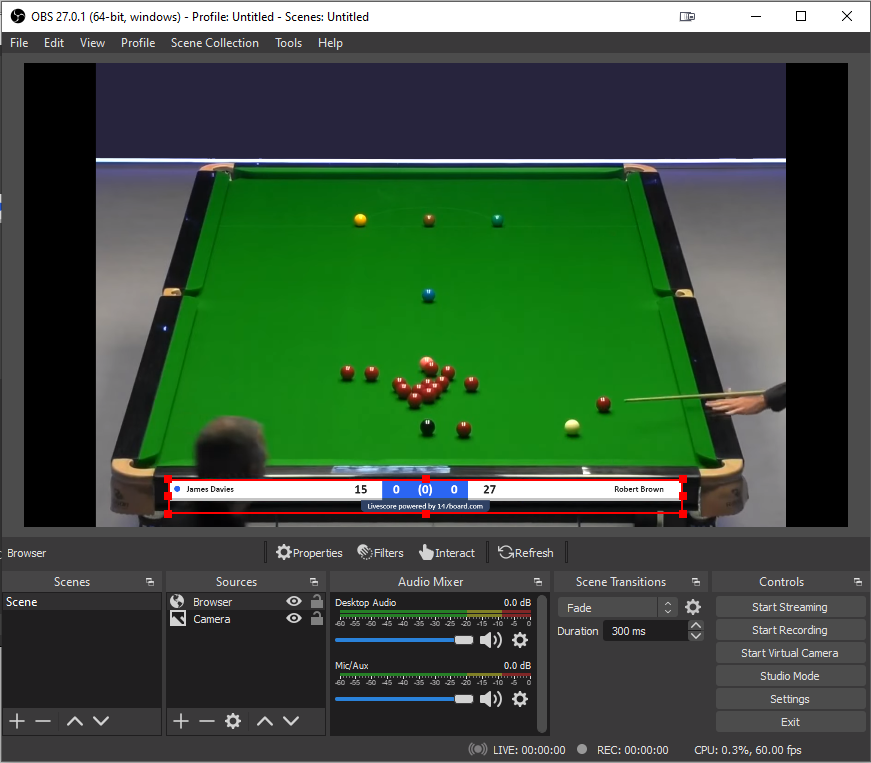Open the Scene Collection menu
Viewport: 871px width, 763px height.
(x=215, y=42)
